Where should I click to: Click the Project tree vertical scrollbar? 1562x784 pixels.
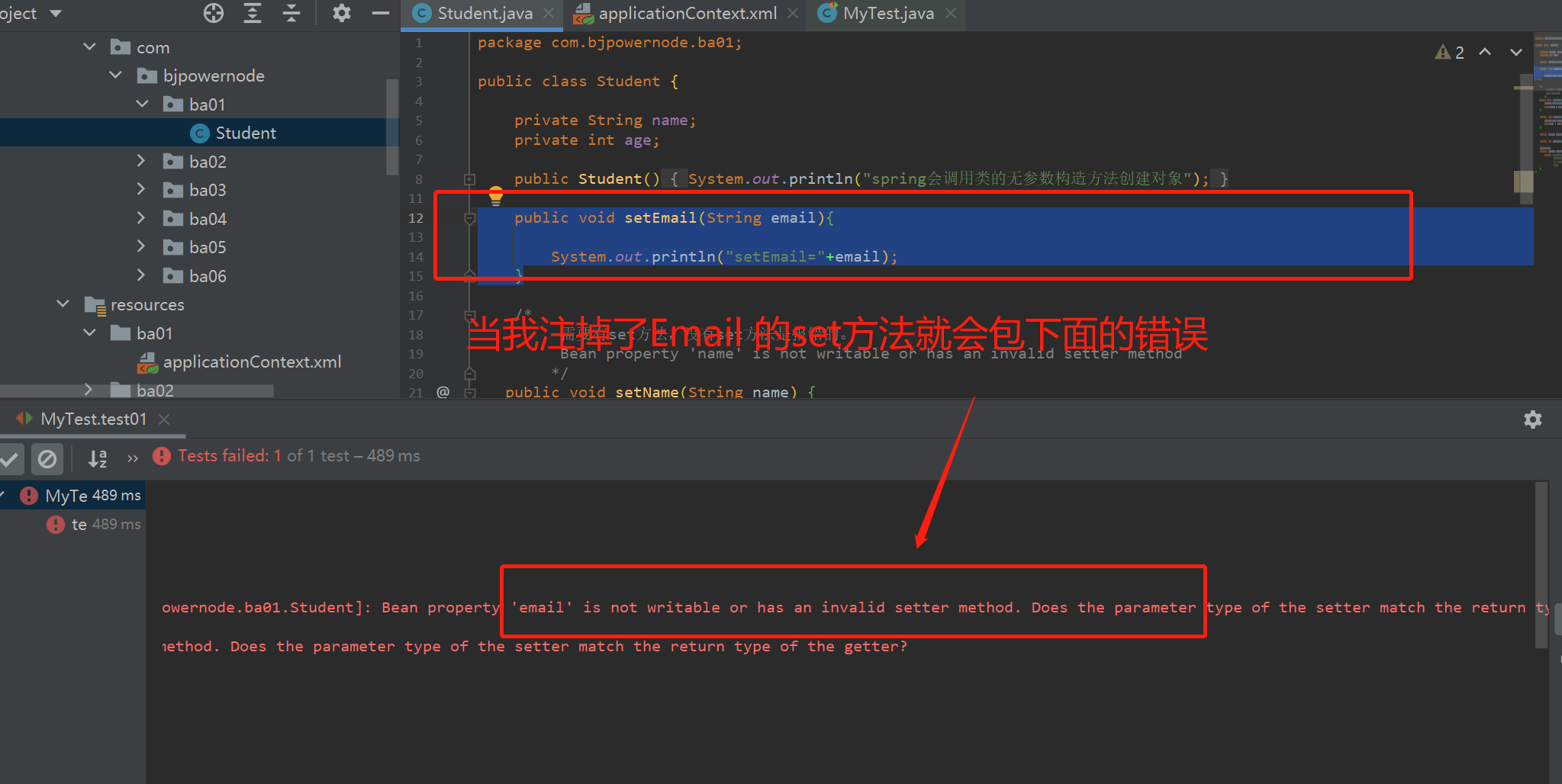point(392,127)
